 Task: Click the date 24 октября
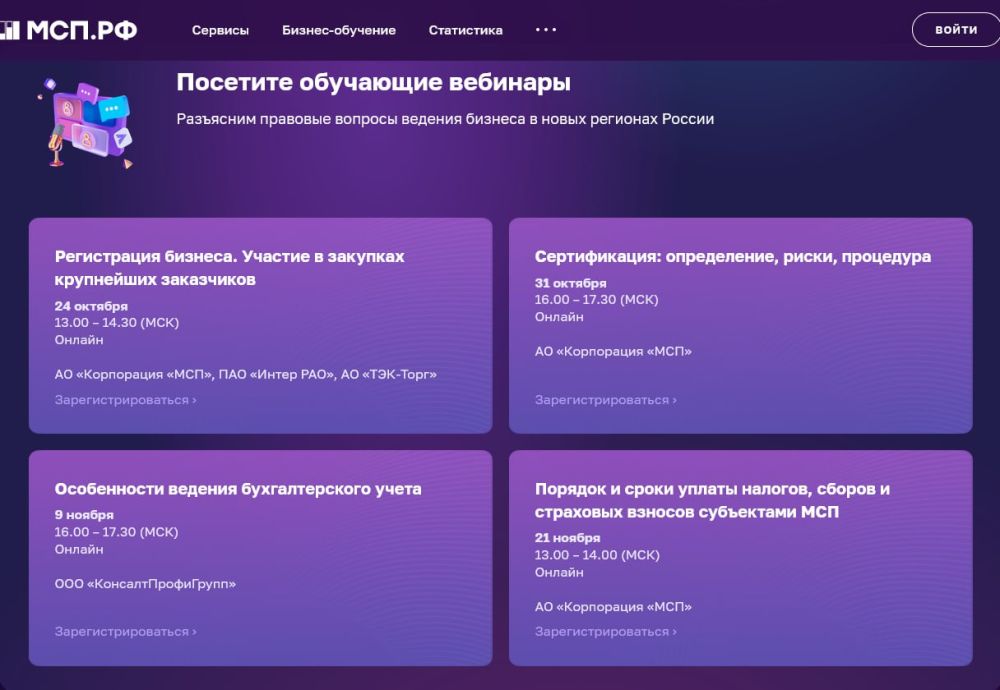[x=91, y=306]
